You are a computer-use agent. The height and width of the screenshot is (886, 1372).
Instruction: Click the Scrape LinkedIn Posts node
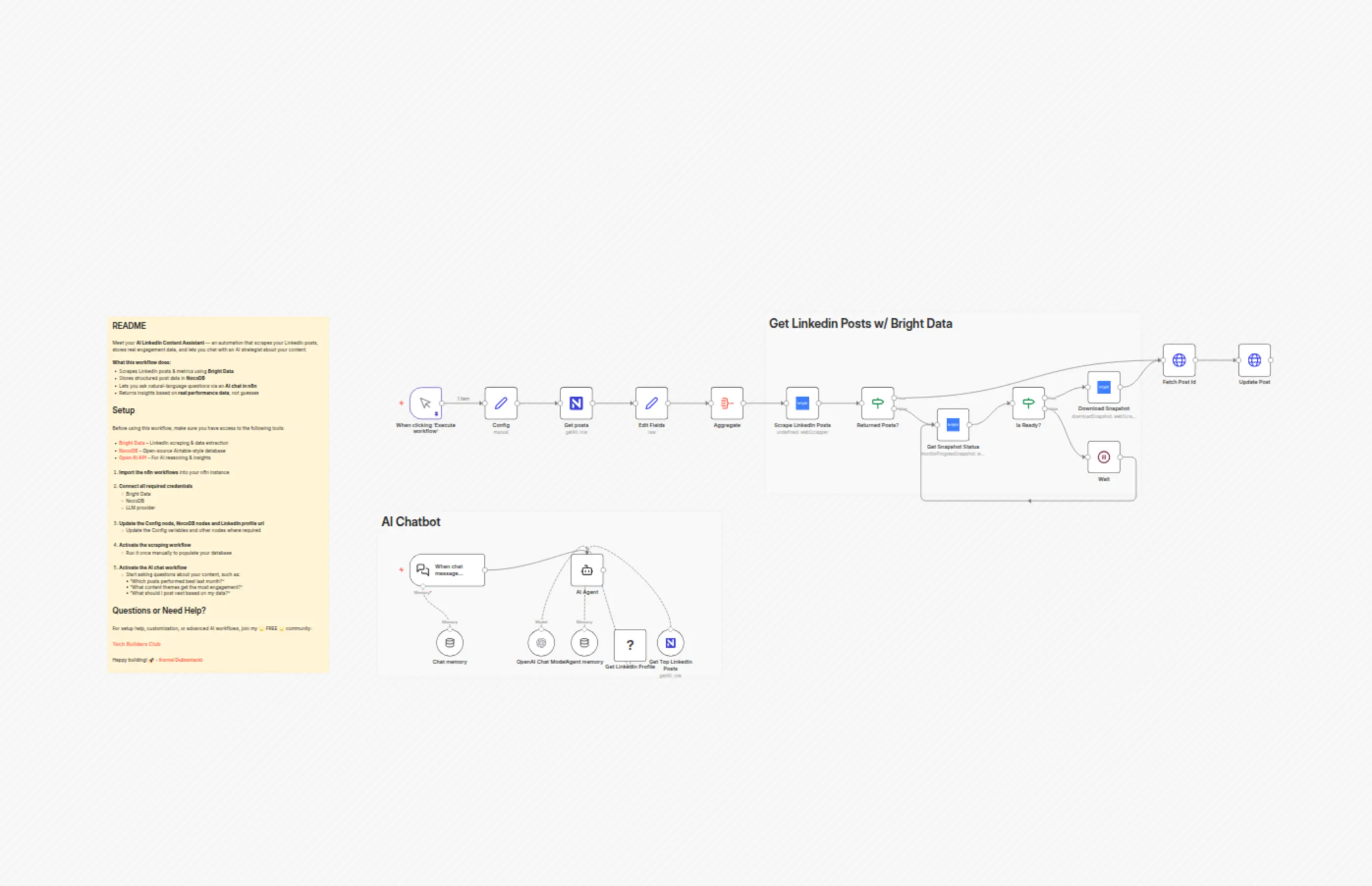(802, 403)
